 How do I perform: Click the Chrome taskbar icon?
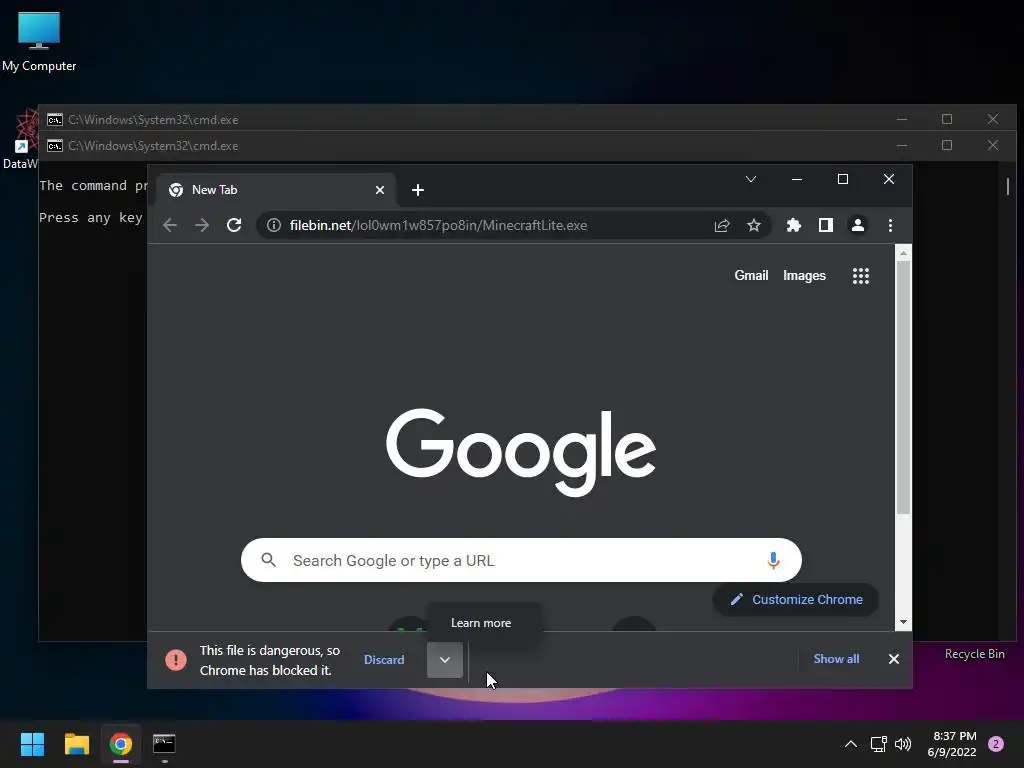point(121,744)
